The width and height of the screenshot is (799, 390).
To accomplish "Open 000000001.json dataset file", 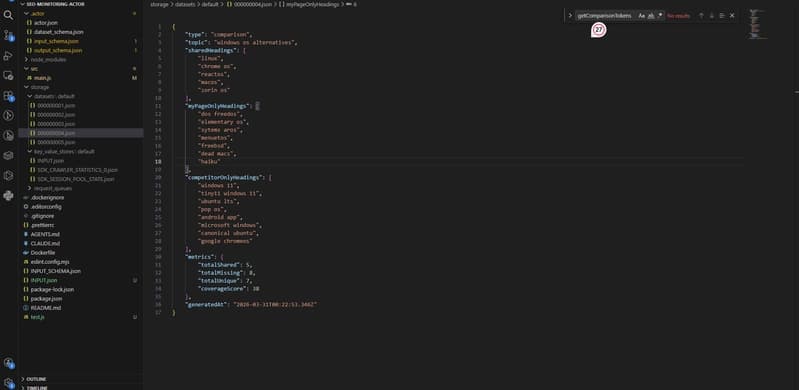I will [x=56, y=106].
